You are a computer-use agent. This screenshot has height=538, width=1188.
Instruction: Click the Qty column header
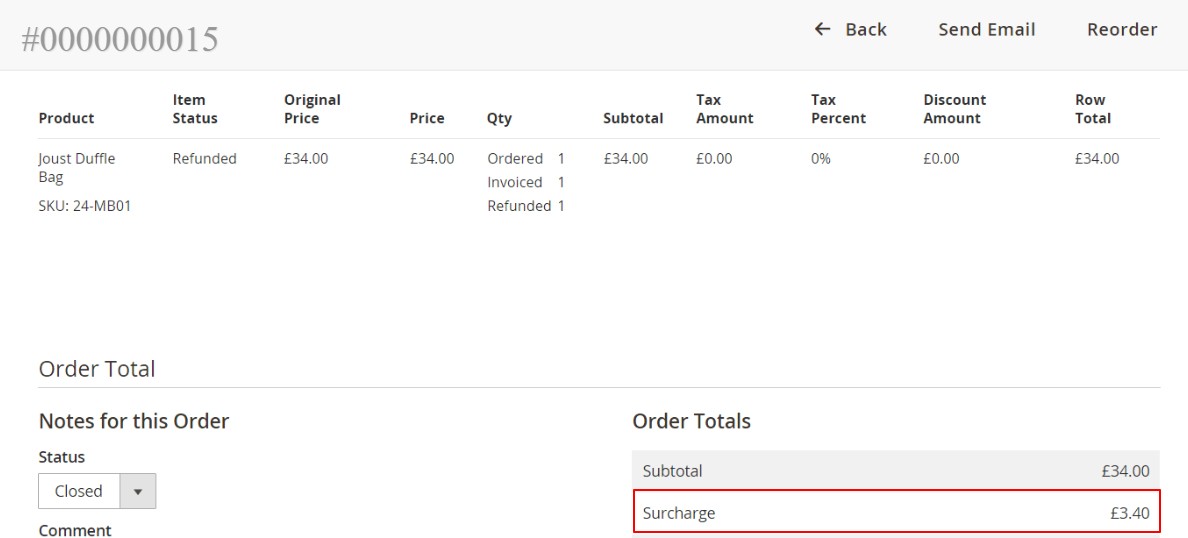coord(499,118)
